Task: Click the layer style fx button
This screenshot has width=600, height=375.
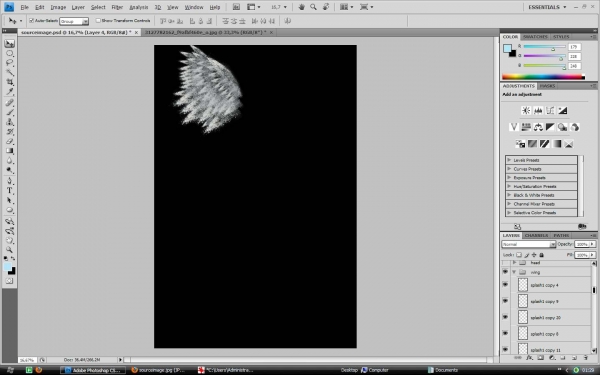Action: pyautogui.click(x=530, y=358)
